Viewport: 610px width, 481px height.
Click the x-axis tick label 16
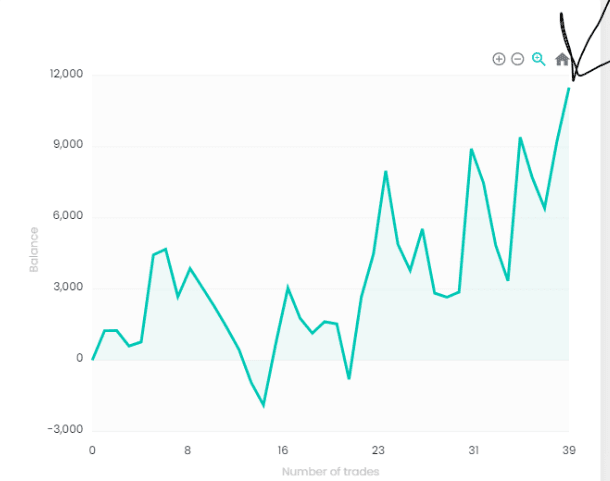pos(282,450)
